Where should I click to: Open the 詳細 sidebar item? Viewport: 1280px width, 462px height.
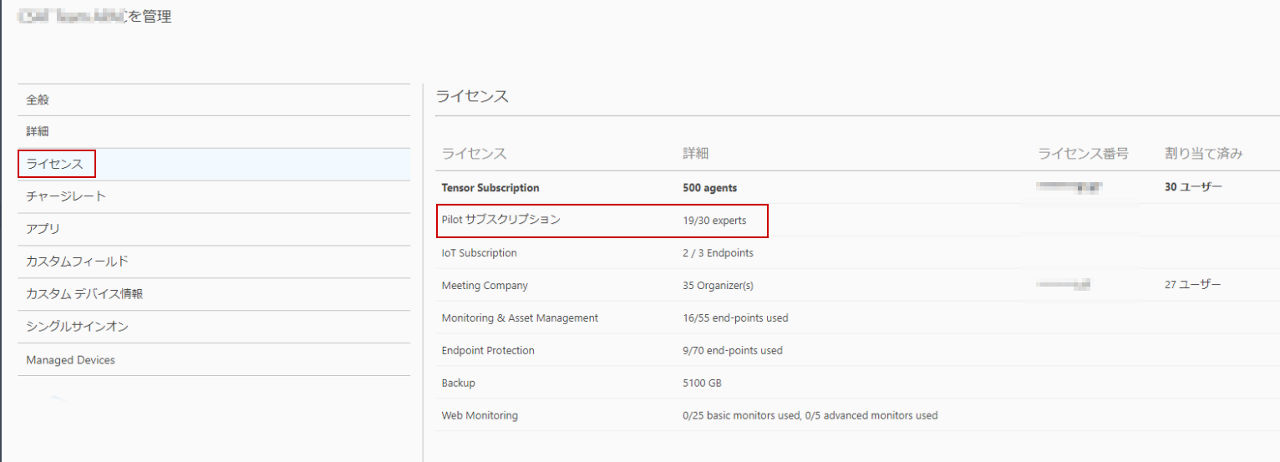tap(214, 132)
